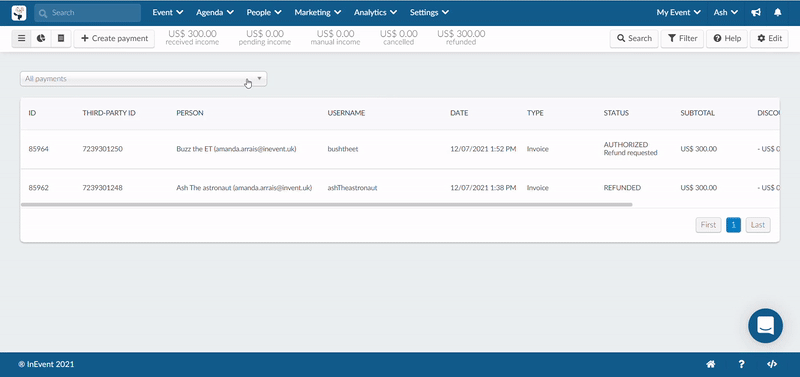The width and height of the screenshot is (800, 377).
Task: Click the THIRD-PARTY ID column header
Action: pyautogui.click(x=109, y=113)
